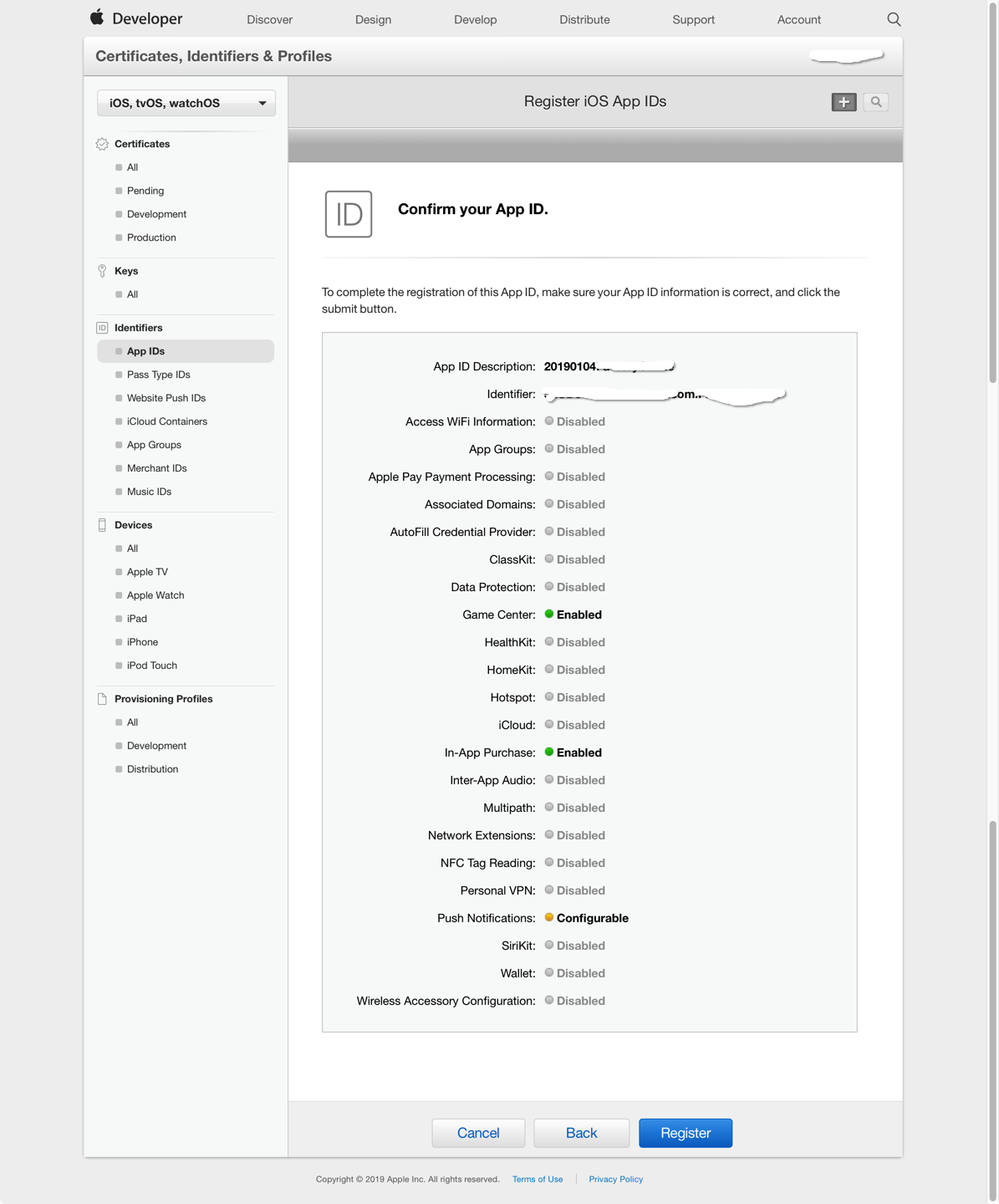Image resolution: width=999 pixels, height=1204 pixels.
Task: Click the Apple logo in header
Action: [97, 18]
